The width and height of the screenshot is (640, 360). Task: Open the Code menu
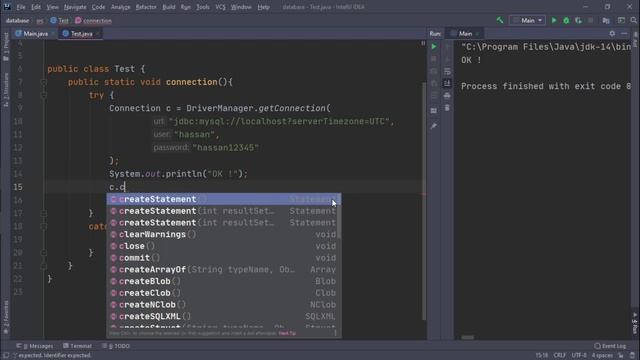pyautogui.click(x=98, y=7)
